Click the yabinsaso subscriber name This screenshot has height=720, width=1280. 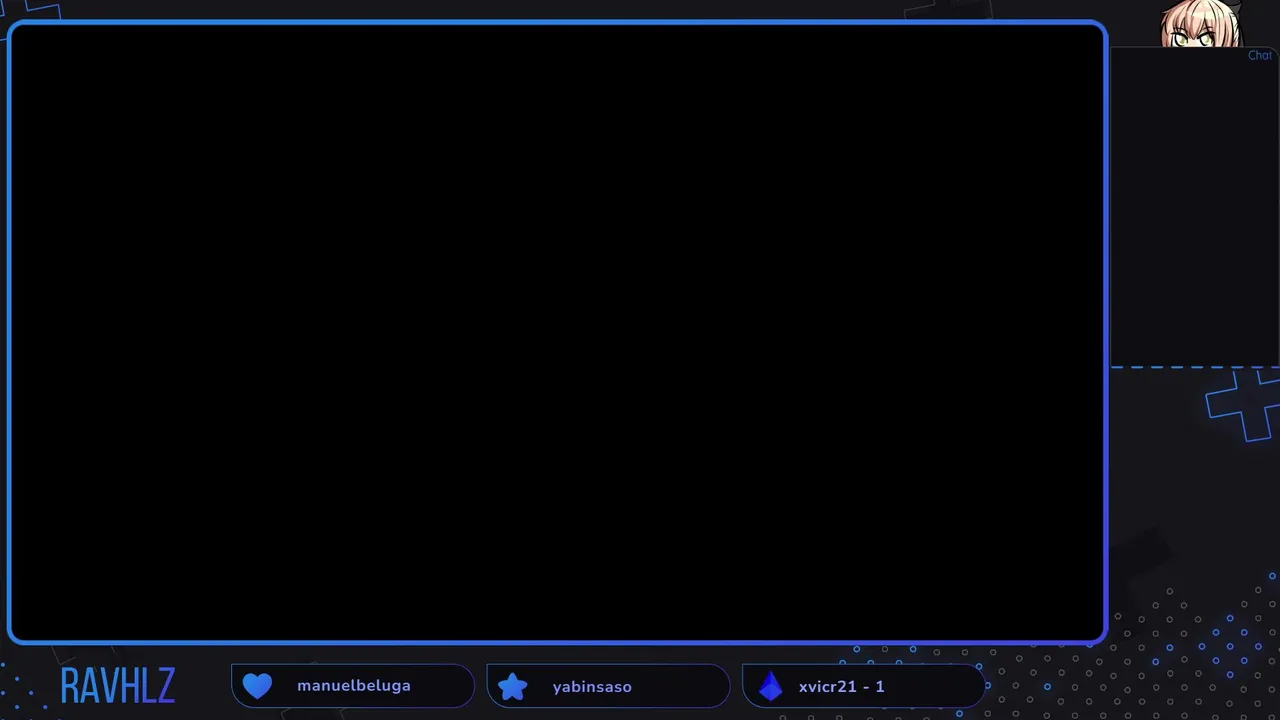tap(592, 687)
